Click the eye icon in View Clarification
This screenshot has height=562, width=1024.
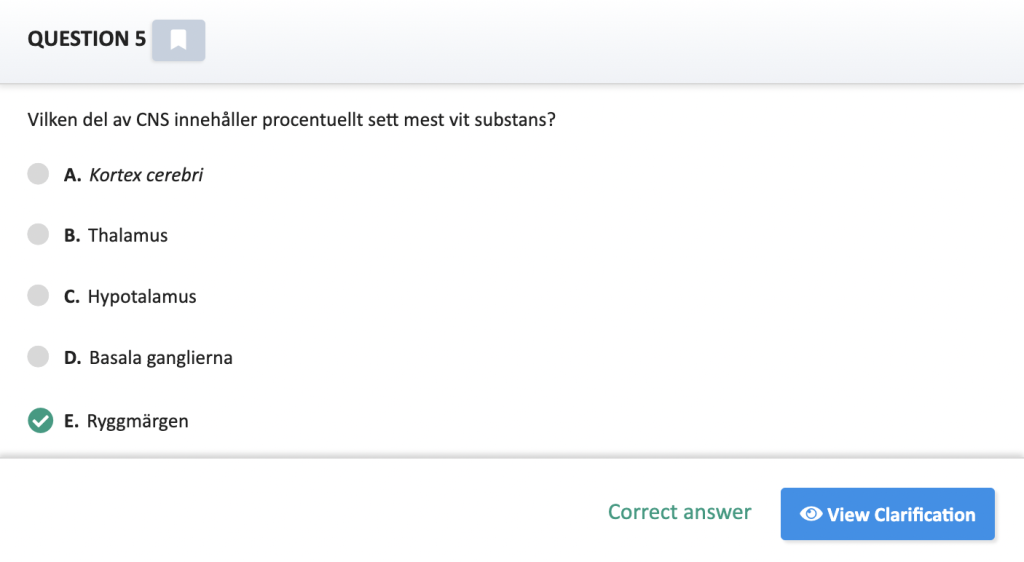[811, 514]
